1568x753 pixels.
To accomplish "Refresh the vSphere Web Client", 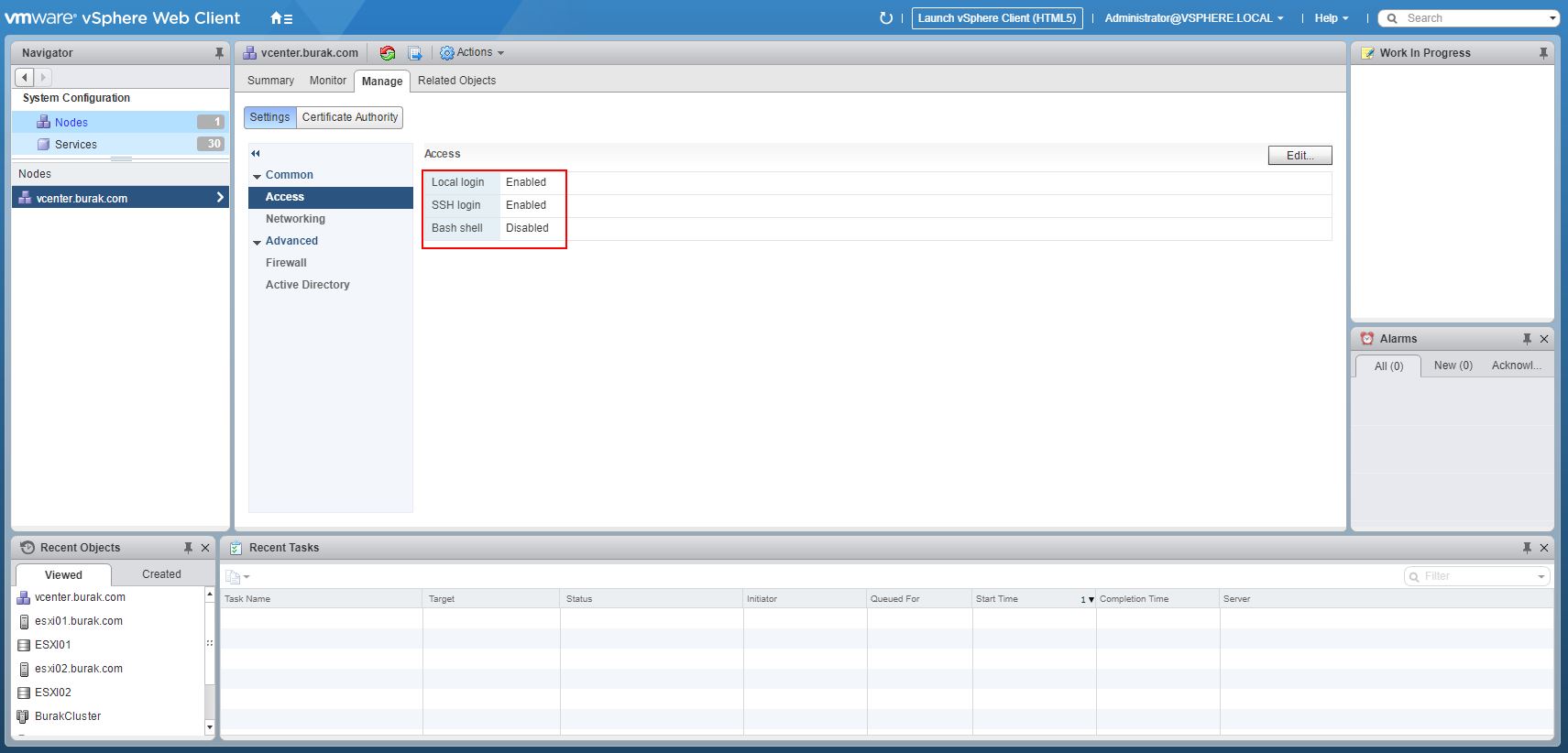I will point(885,18).
